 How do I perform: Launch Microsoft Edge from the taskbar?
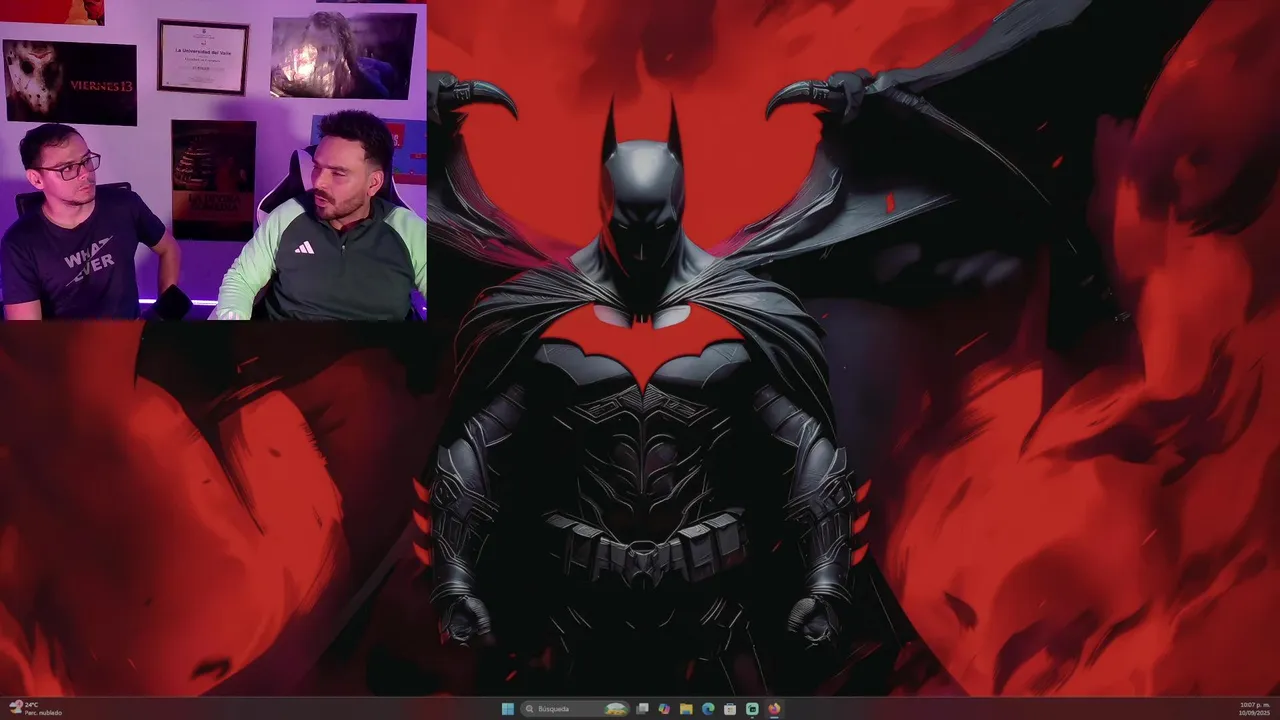click(x=708, y=709)
